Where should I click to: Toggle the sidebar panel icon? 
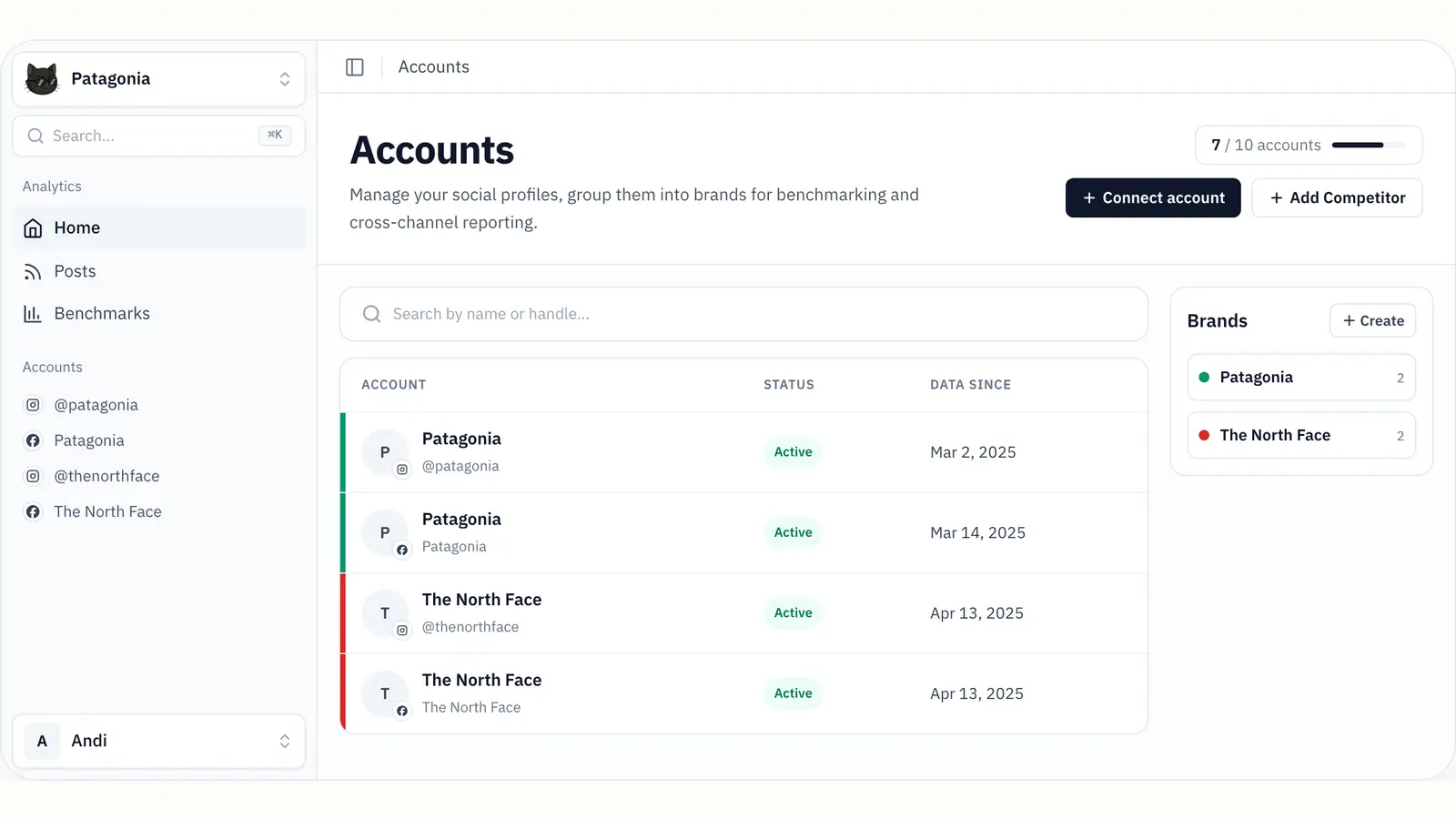coord(355,67)
